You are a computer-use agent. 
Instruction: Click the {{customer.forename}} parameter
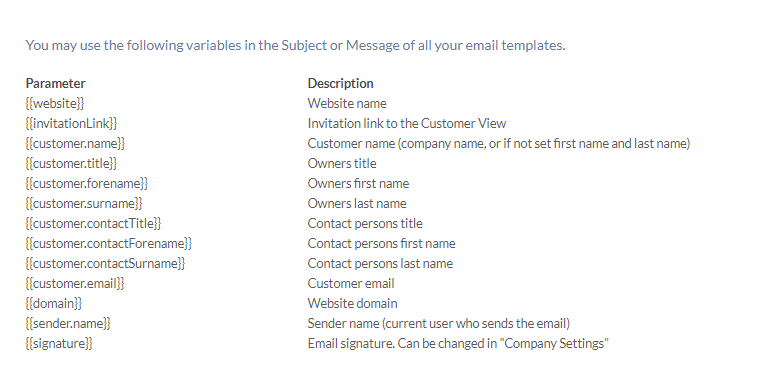87,183
